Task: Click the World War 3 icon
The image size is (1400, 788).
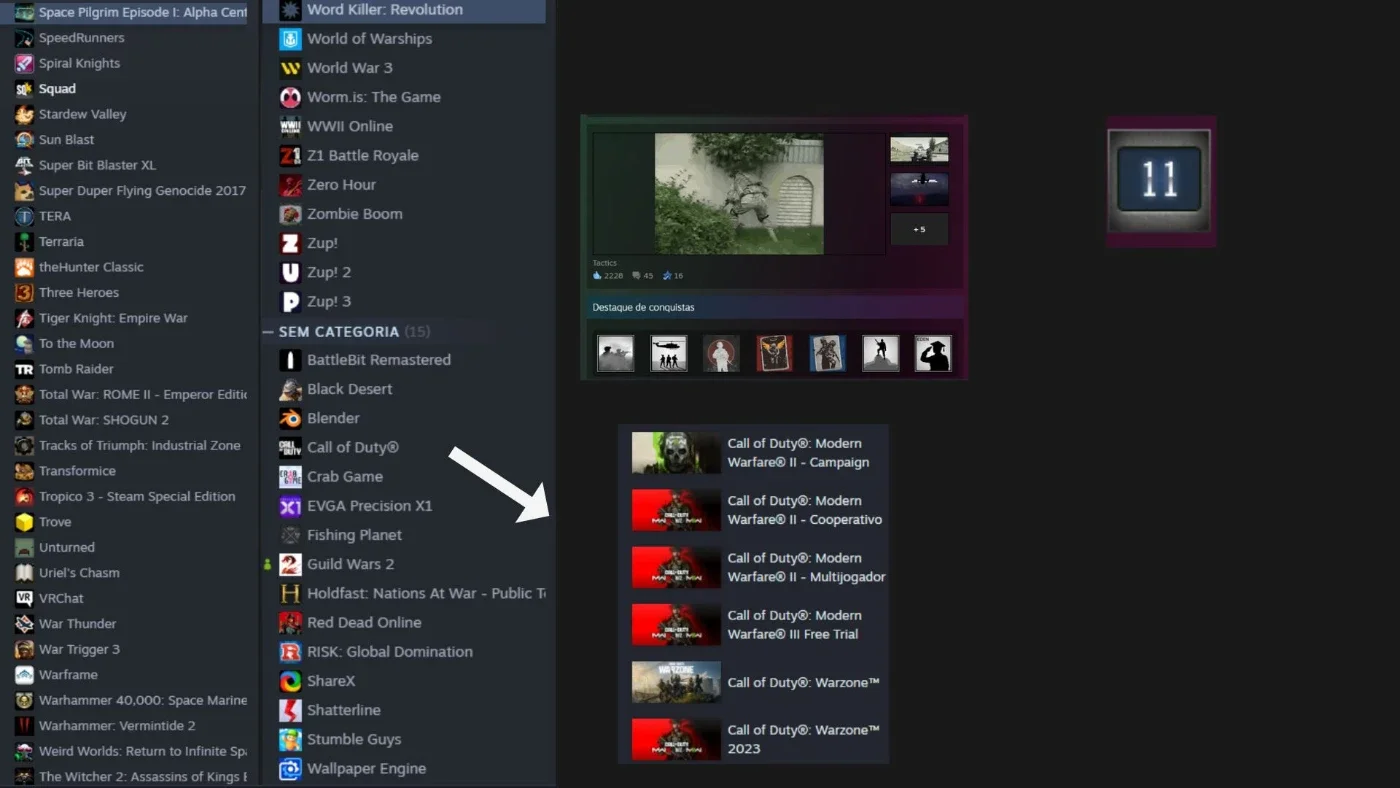Action: pos(290,68)
